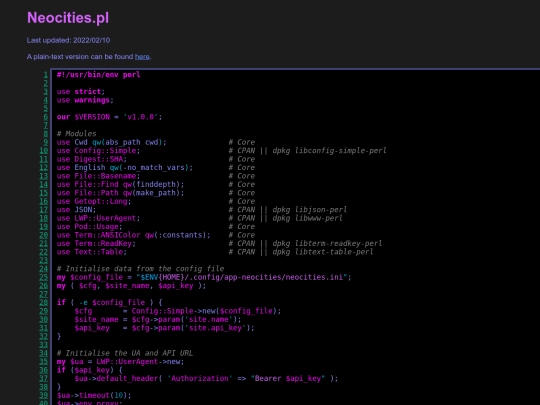540x405 pixels.
Task: Jump to line number 15 anchor
Action: (x=44, y=193)
